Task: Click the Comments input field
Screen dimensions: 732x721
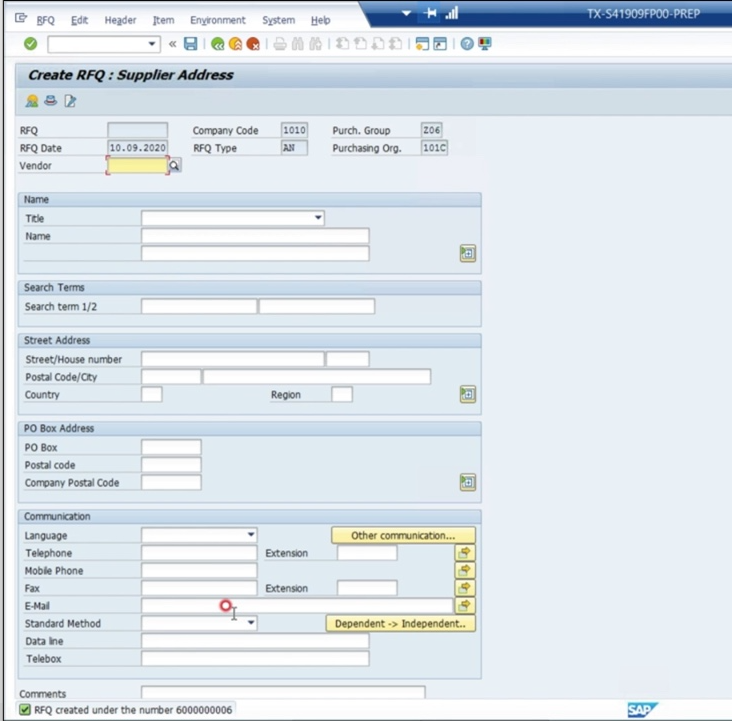Action: point(283,693)
